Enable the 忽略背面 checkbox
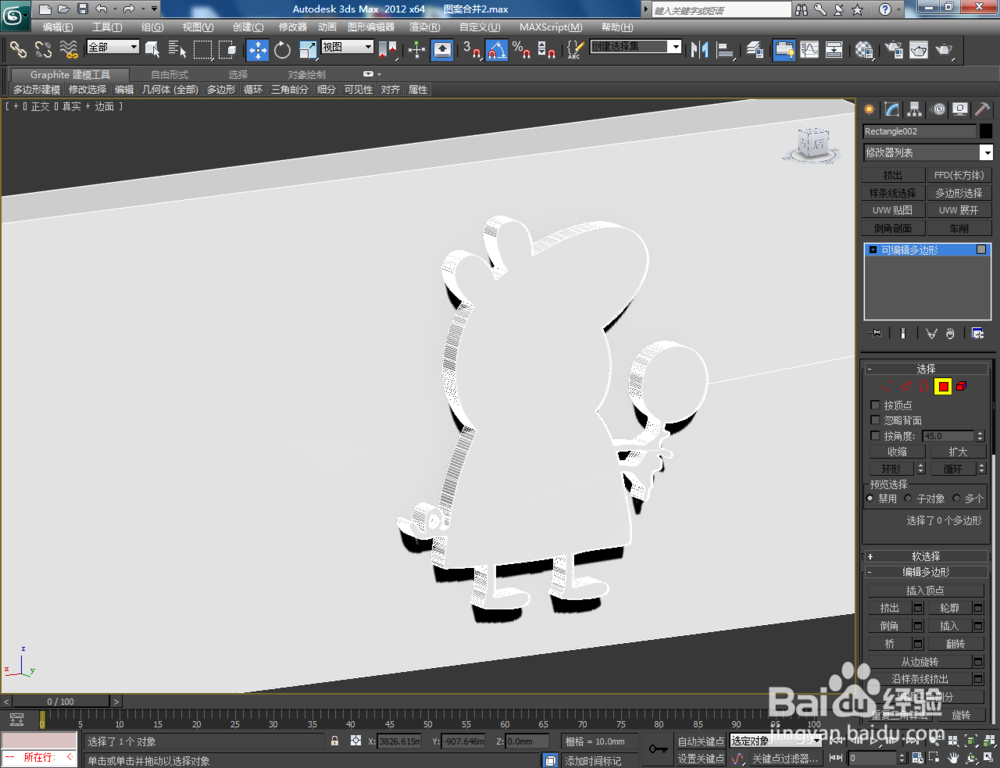 click(x=875, y=420)
